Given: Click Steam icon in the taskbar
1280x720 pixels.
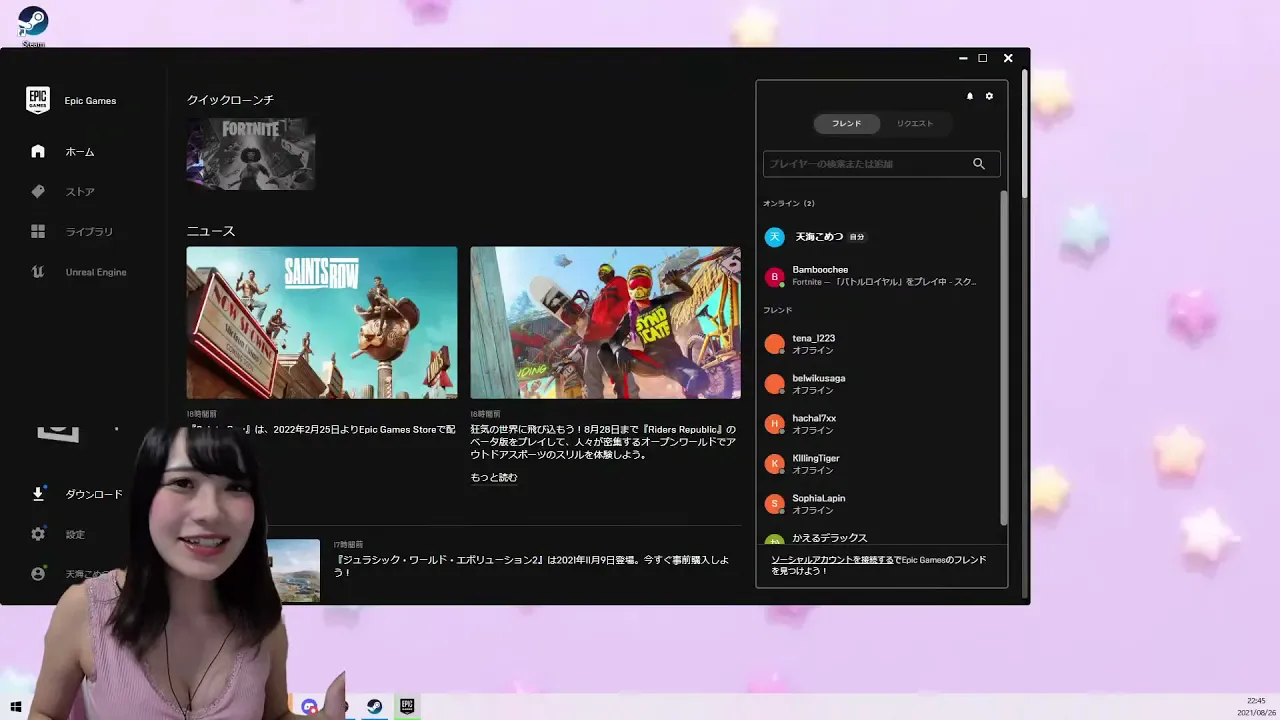Looking at the screenshot, I should click(x=374, y=707).
